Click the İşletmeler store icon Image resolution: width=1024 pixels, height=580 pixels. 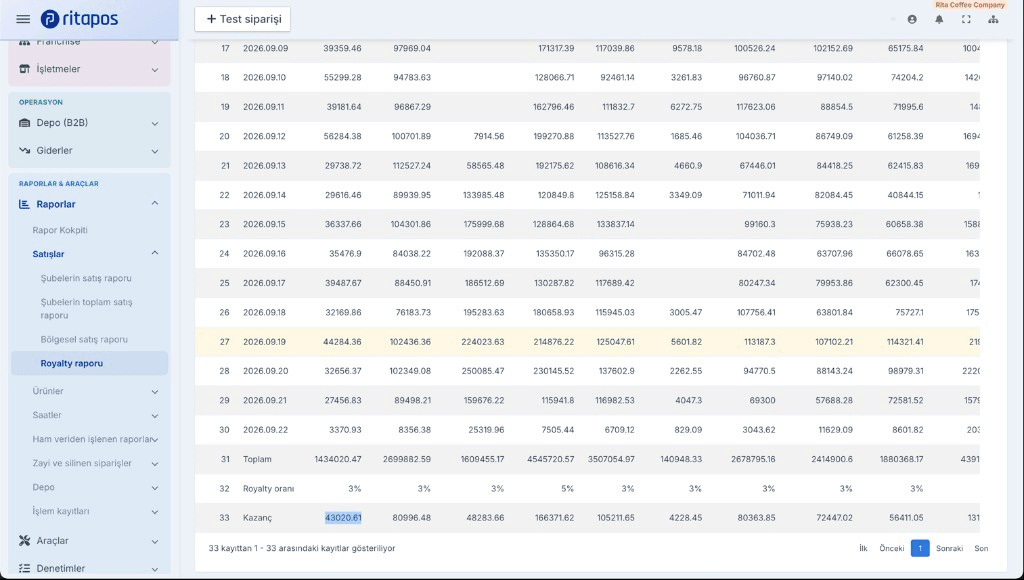[25, 69]
